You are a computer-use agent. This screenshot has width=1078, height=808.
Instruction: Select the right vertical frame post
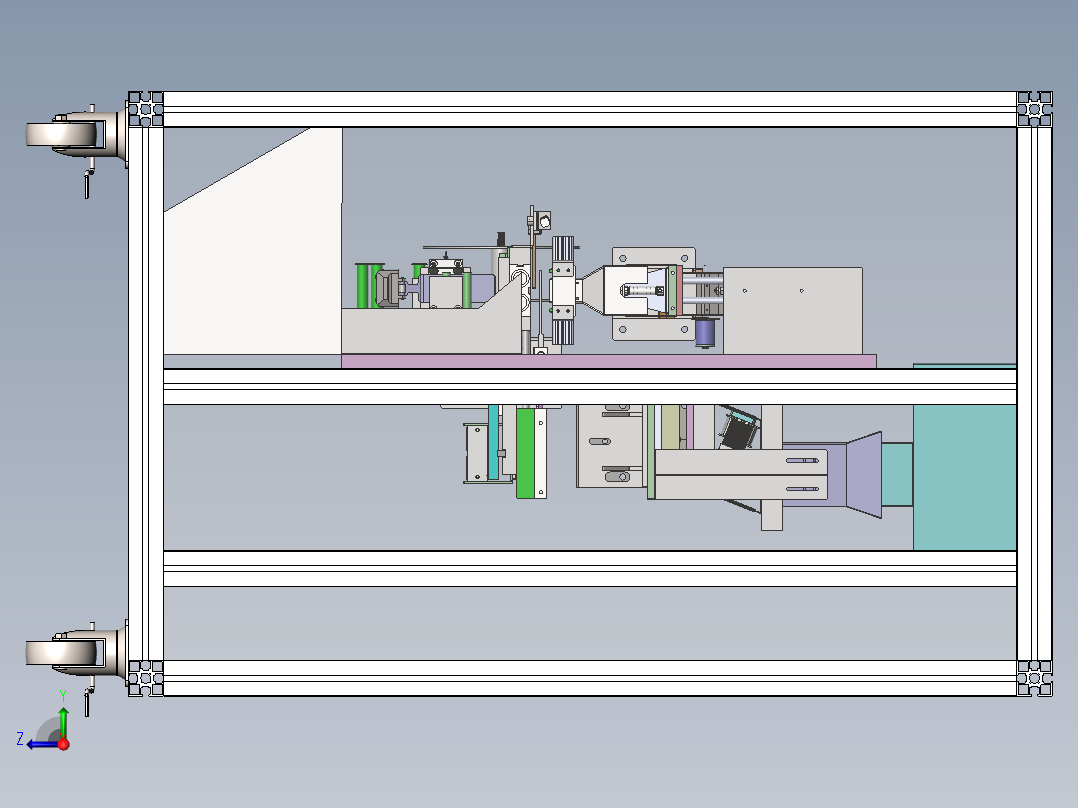point(1035,393)
